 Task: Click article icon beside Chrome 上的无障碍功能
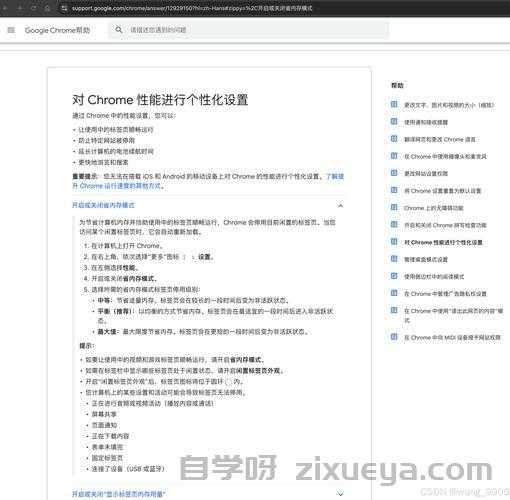(x=394, y=207)
